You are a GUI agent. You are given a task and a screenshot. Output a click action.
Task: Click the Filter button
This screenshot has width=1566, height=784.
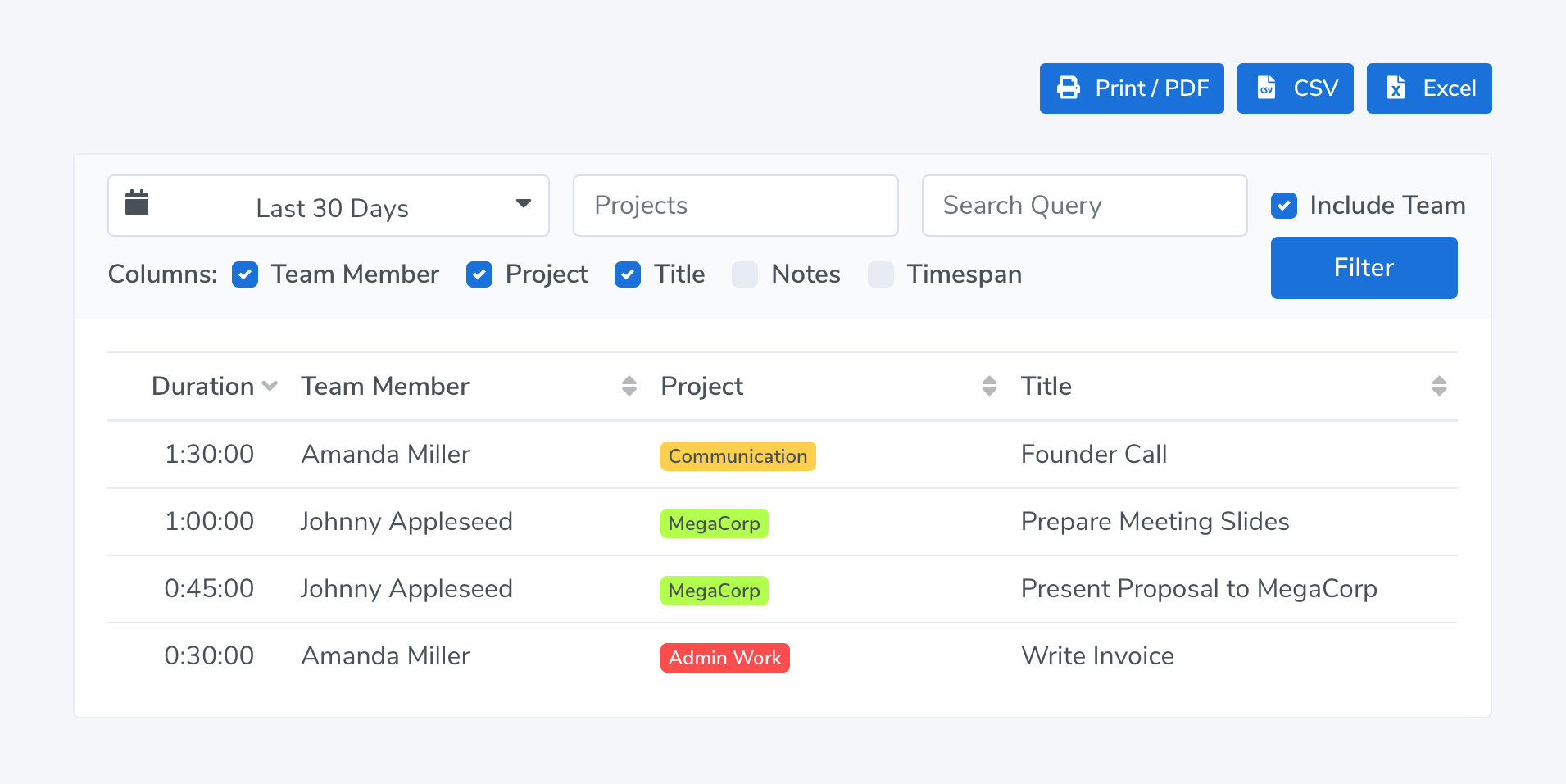(x=1364, y=268)
